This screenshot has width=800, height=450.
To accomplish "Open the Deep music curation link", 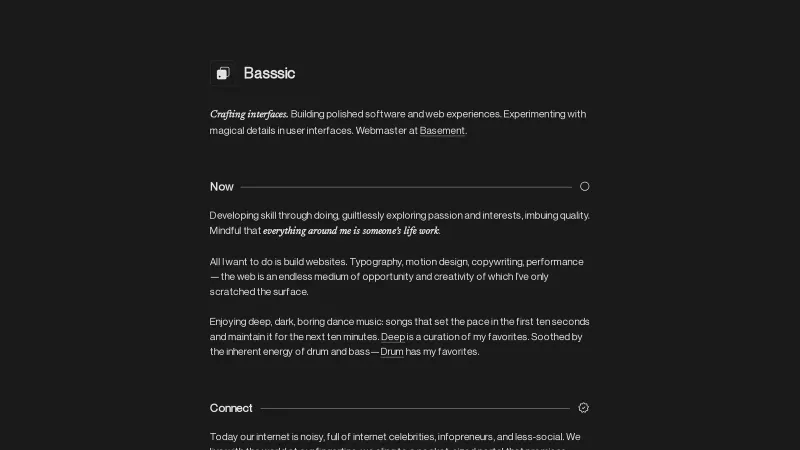I will click(392, 337).
